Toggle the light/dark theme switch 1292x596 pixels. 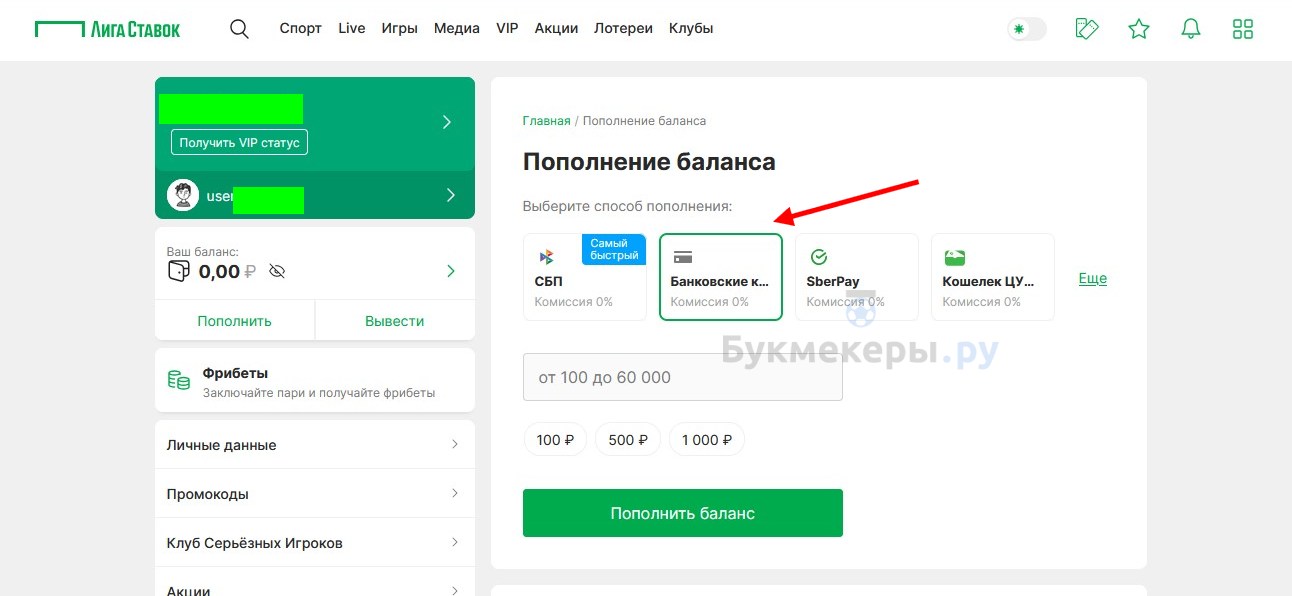click(x=1027, y=29)
